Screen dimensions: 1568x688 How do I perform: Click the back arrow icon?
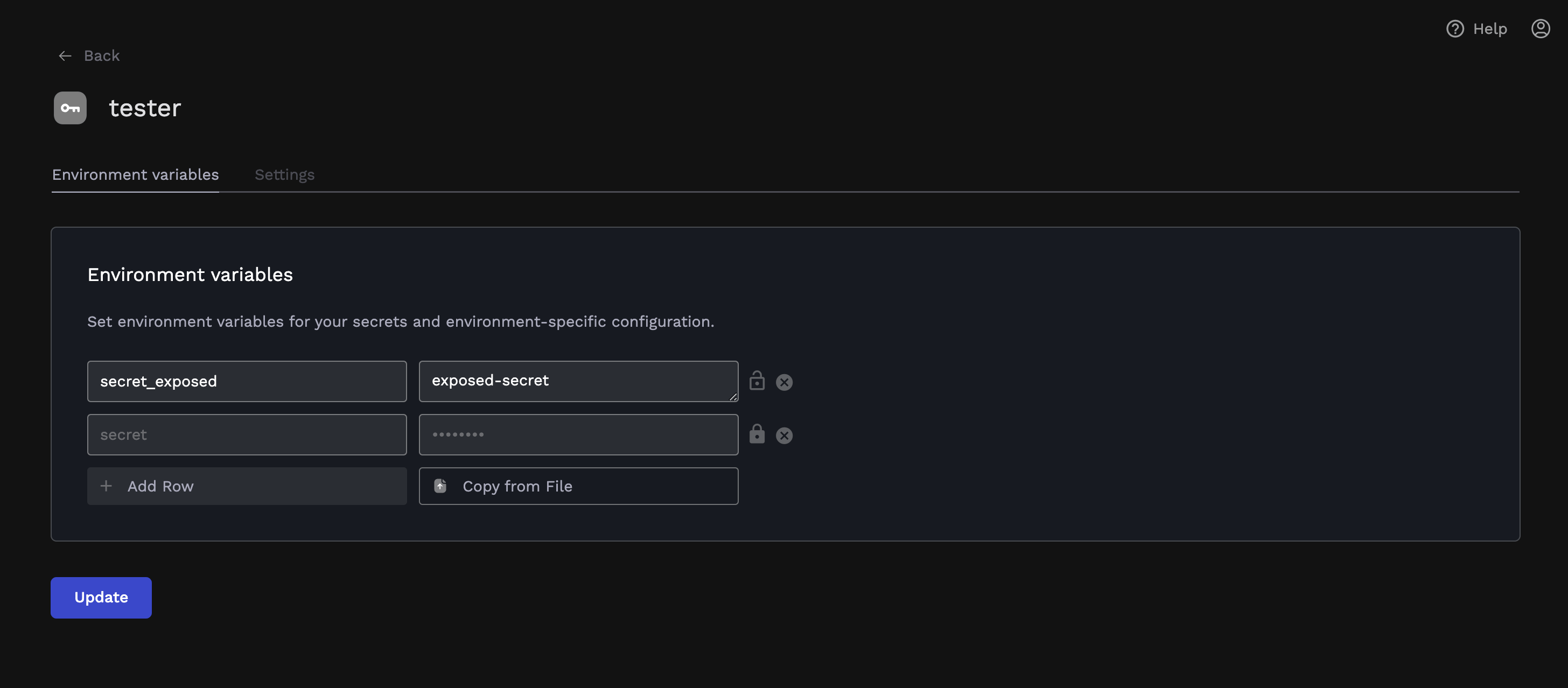pyautogui.click(x=65, y=55)
